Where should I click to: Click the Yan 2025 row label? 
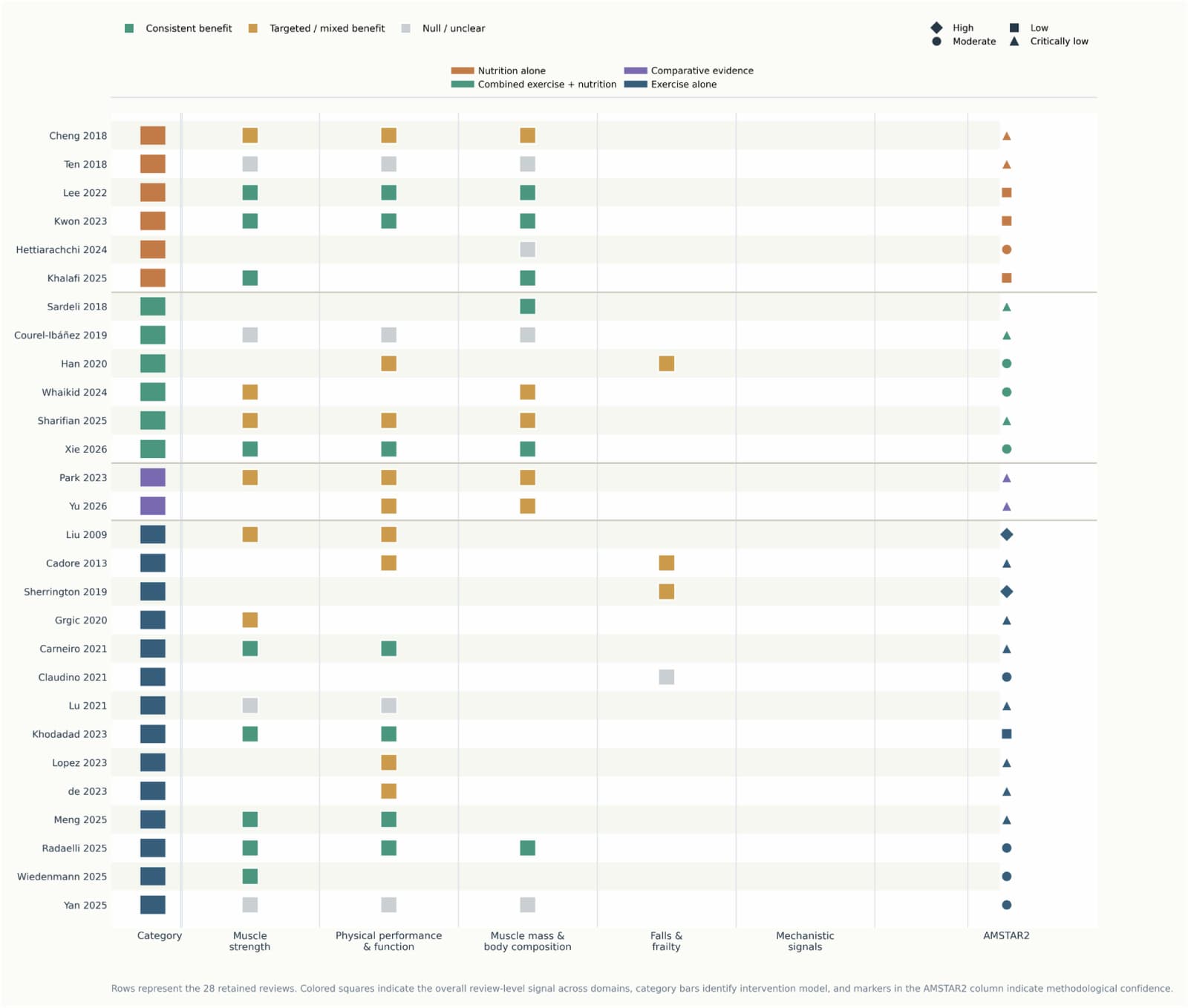click(x=85, y=905)
